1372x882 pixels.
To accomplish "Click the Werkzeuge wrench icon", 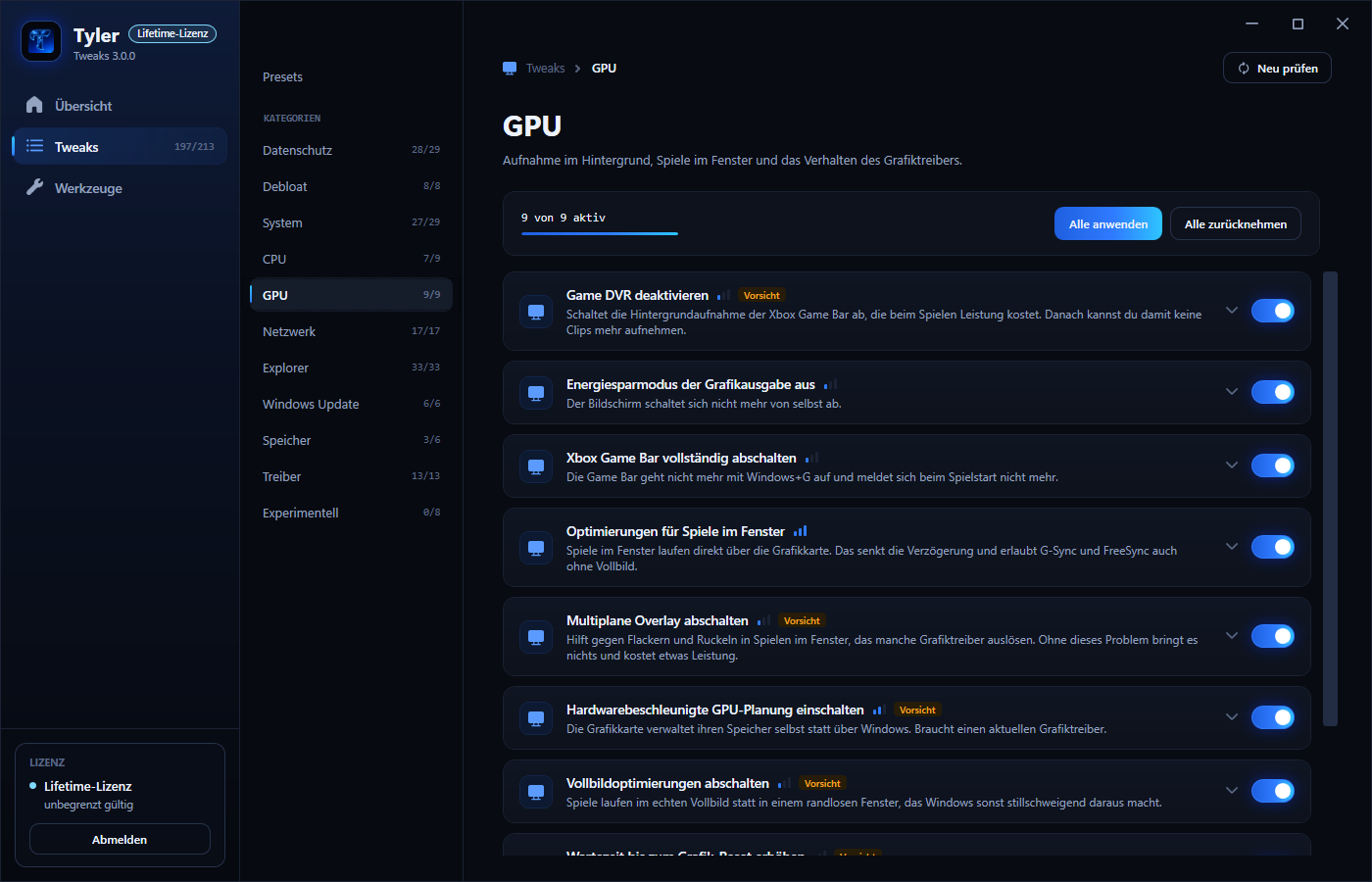I will pyautogui.click(x=34, y=187).
